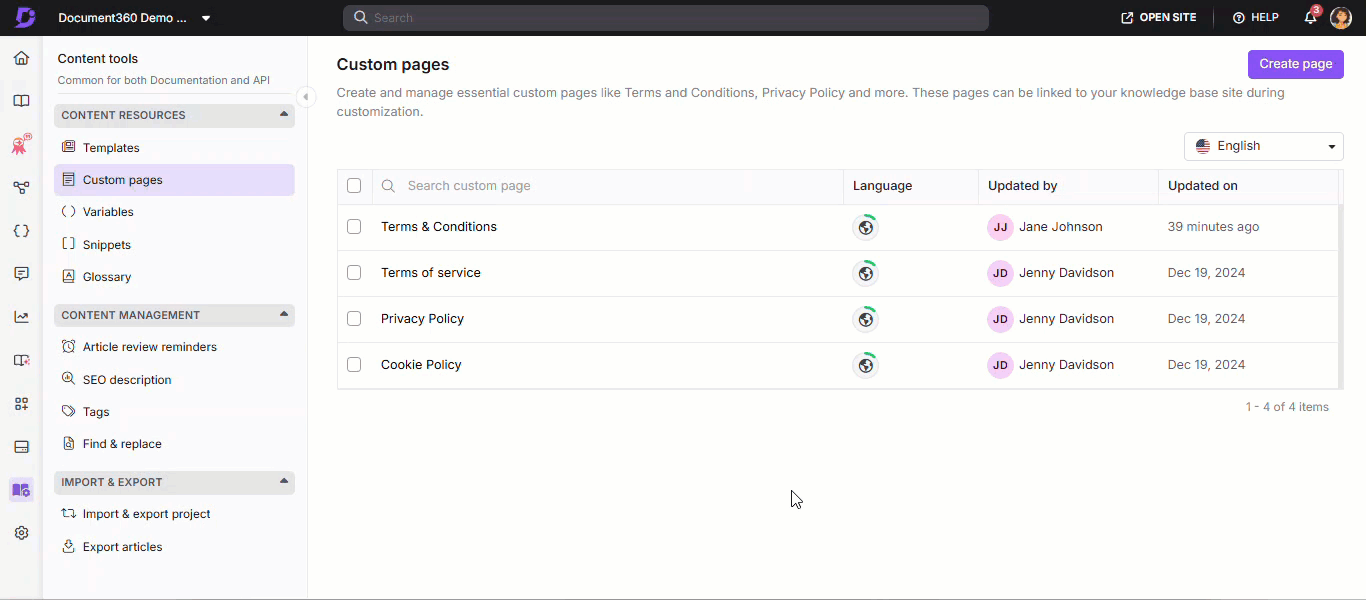Viewport: 1366px width, 600px height.
Task: Tick the Cookie Policy row checkbox
Action: point(354,365)
